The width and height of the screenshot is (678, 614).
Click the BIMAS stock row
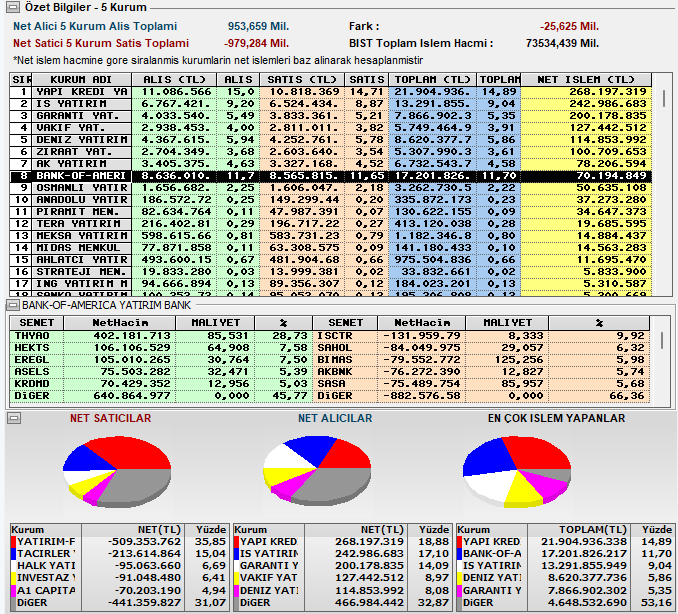pyautogui.click(x=481, y=360)
